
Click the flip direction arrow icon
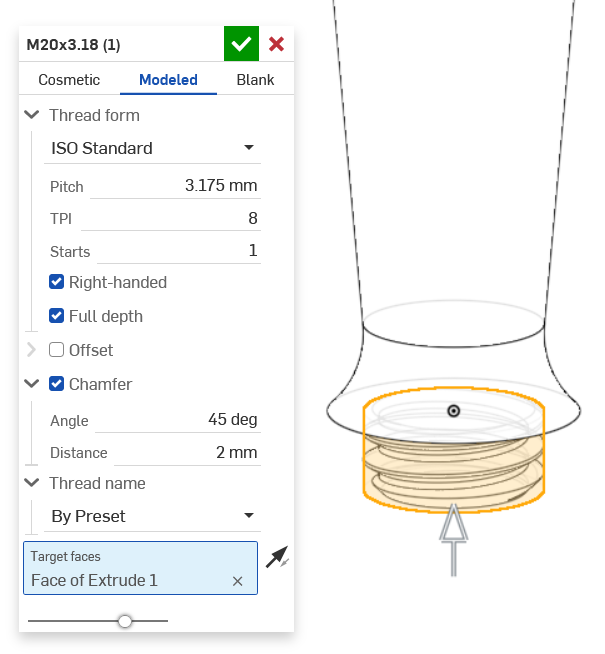tap(277, 558)
